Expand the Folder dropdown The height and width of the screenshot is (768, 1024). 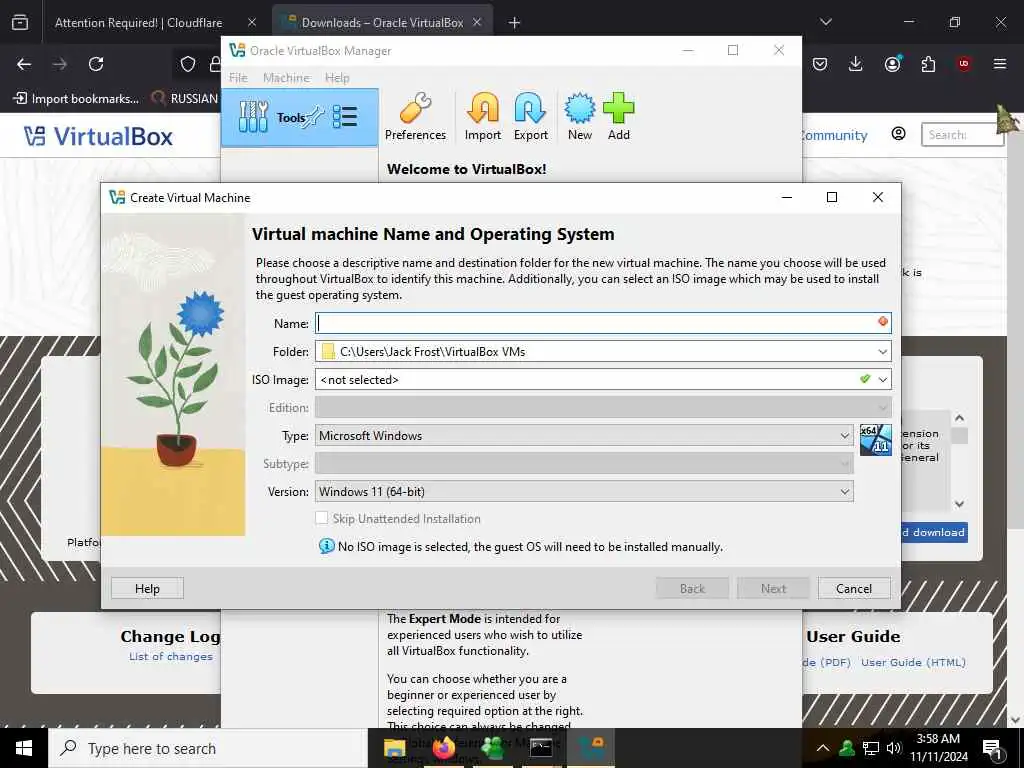[882, 351]
